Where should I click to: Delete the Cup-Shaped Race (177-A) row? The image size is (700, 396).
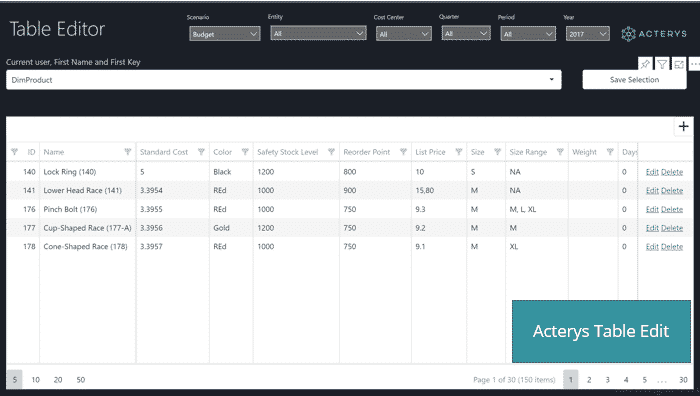pos(672,228)
